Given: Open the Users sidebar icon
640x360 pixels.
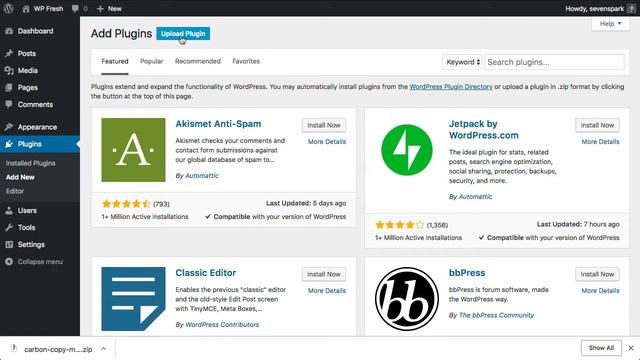Looking at the screenshot, I should 9,211.
